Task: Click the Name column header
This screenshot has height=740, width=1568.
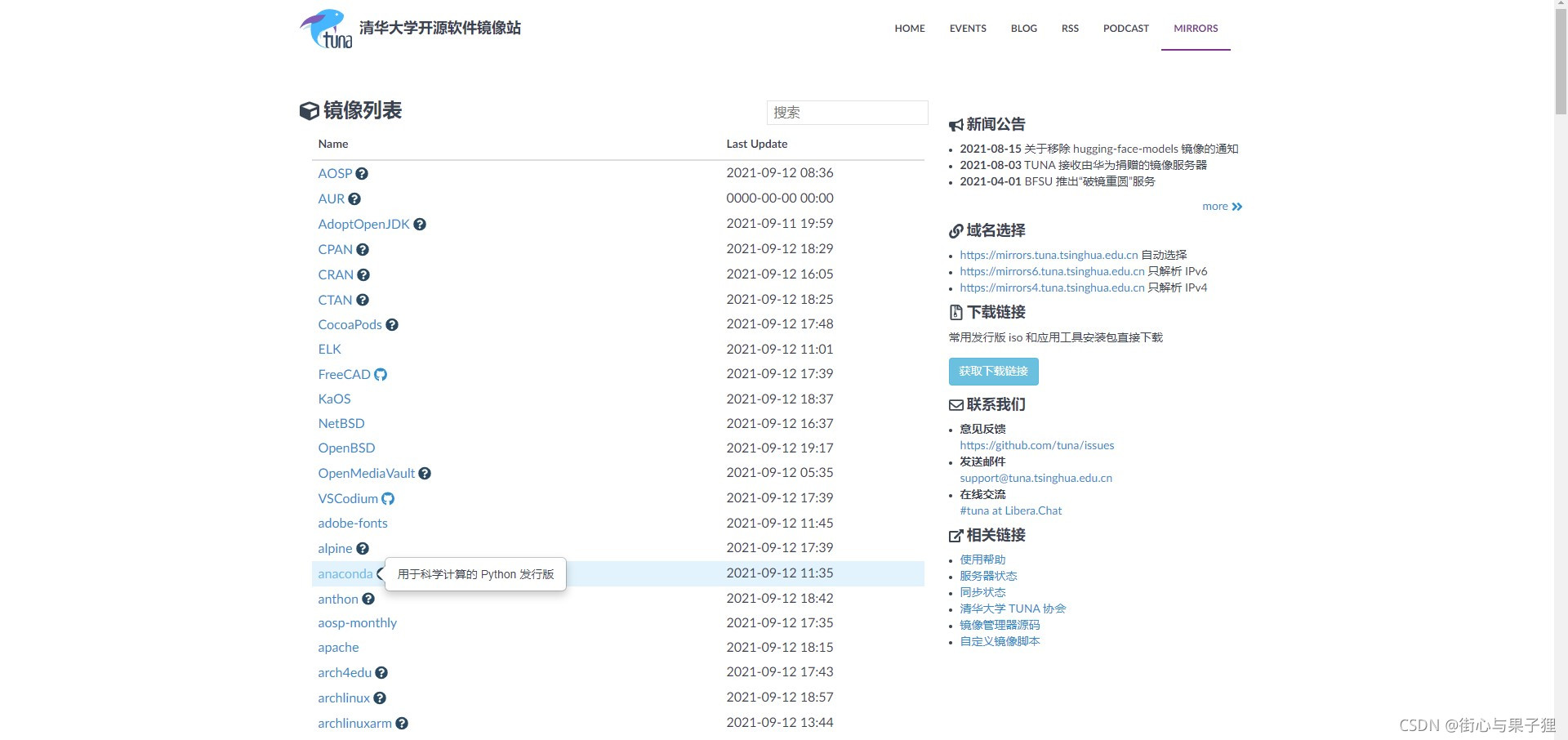Action: point(333,145)
